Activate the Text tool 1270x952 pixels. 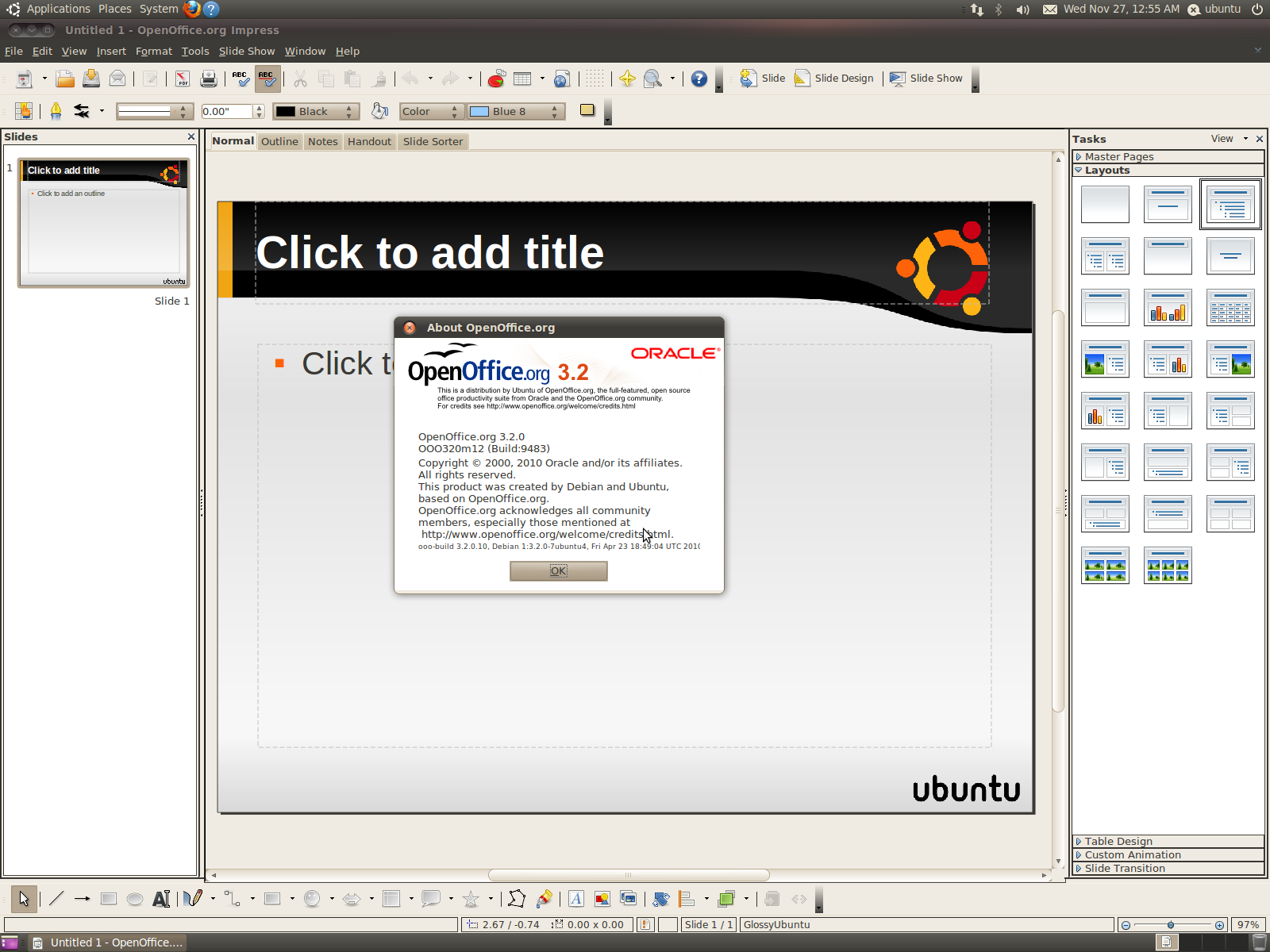pyautogui.click(x=161, y=899)
